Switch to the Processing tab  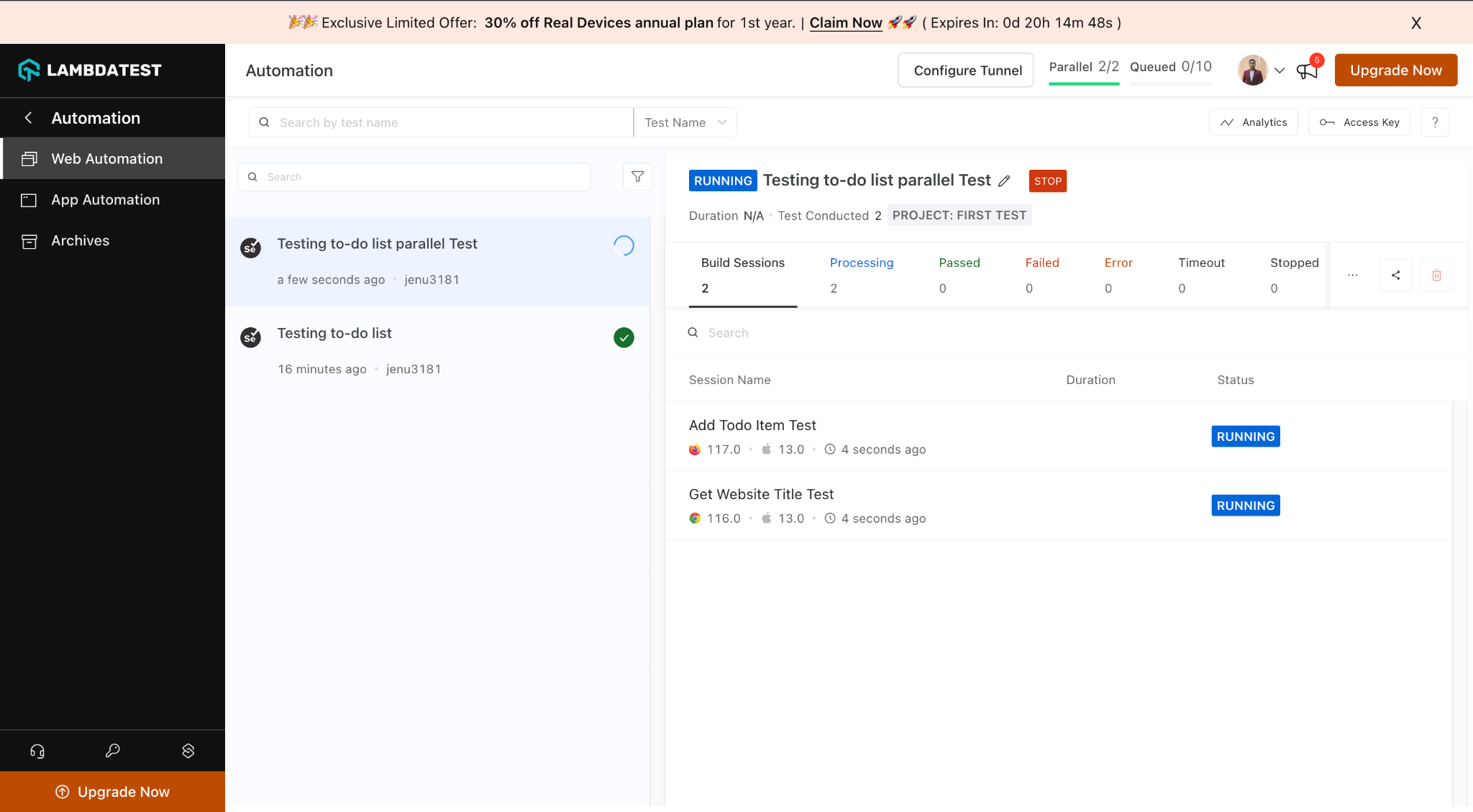(x=862, y=275)
